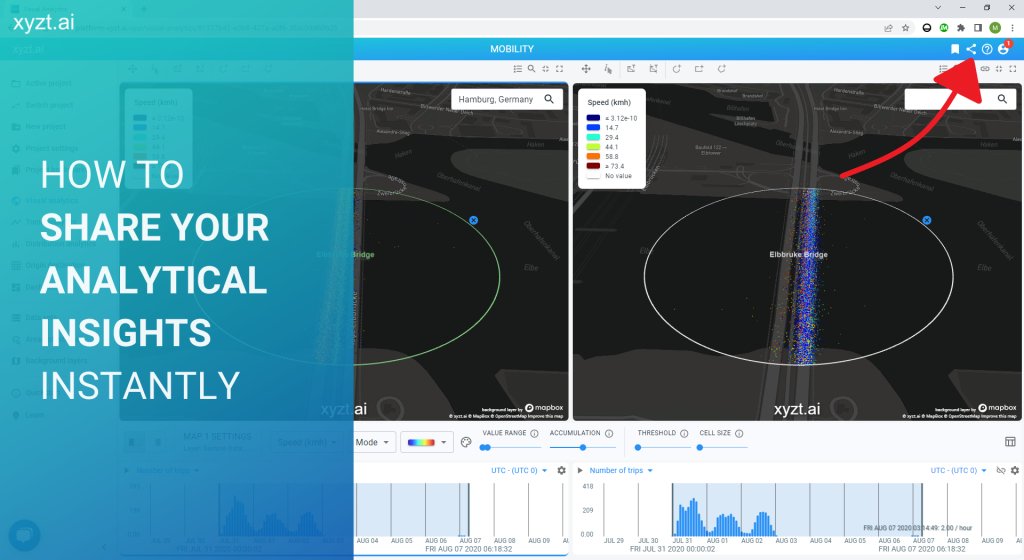This screenshot has width=1024, height=560.
Task: Click the green M profile avatar
Action: [x=995, y=27]
